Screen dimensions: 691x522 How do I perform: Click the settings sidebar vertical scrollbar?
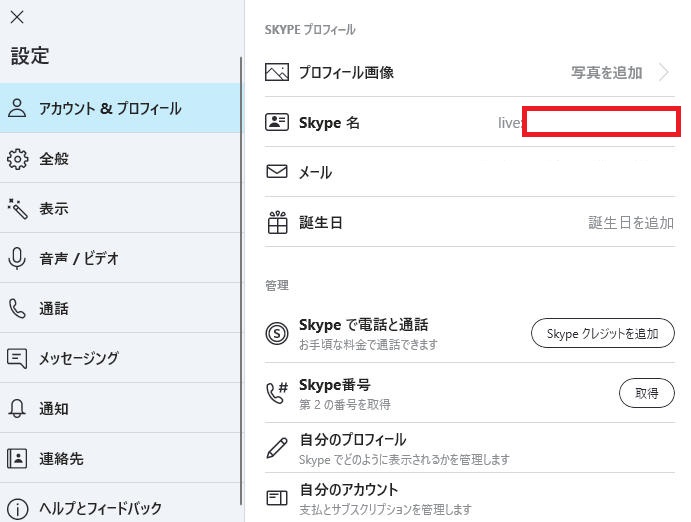(x=241, y=281)
